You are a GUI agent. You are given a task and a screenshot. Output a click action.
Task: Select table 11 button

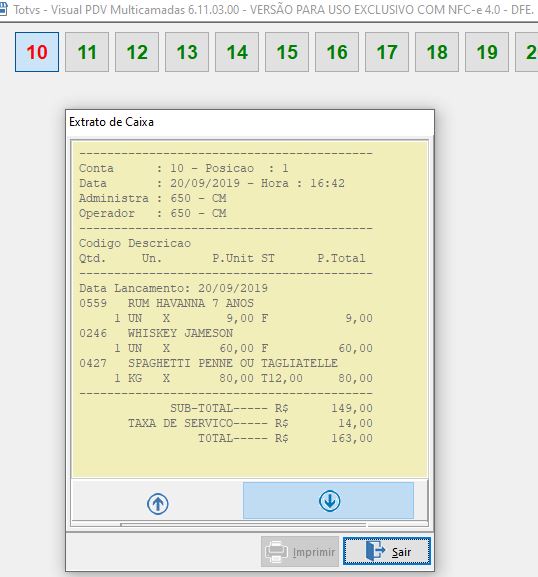[87, 52]
